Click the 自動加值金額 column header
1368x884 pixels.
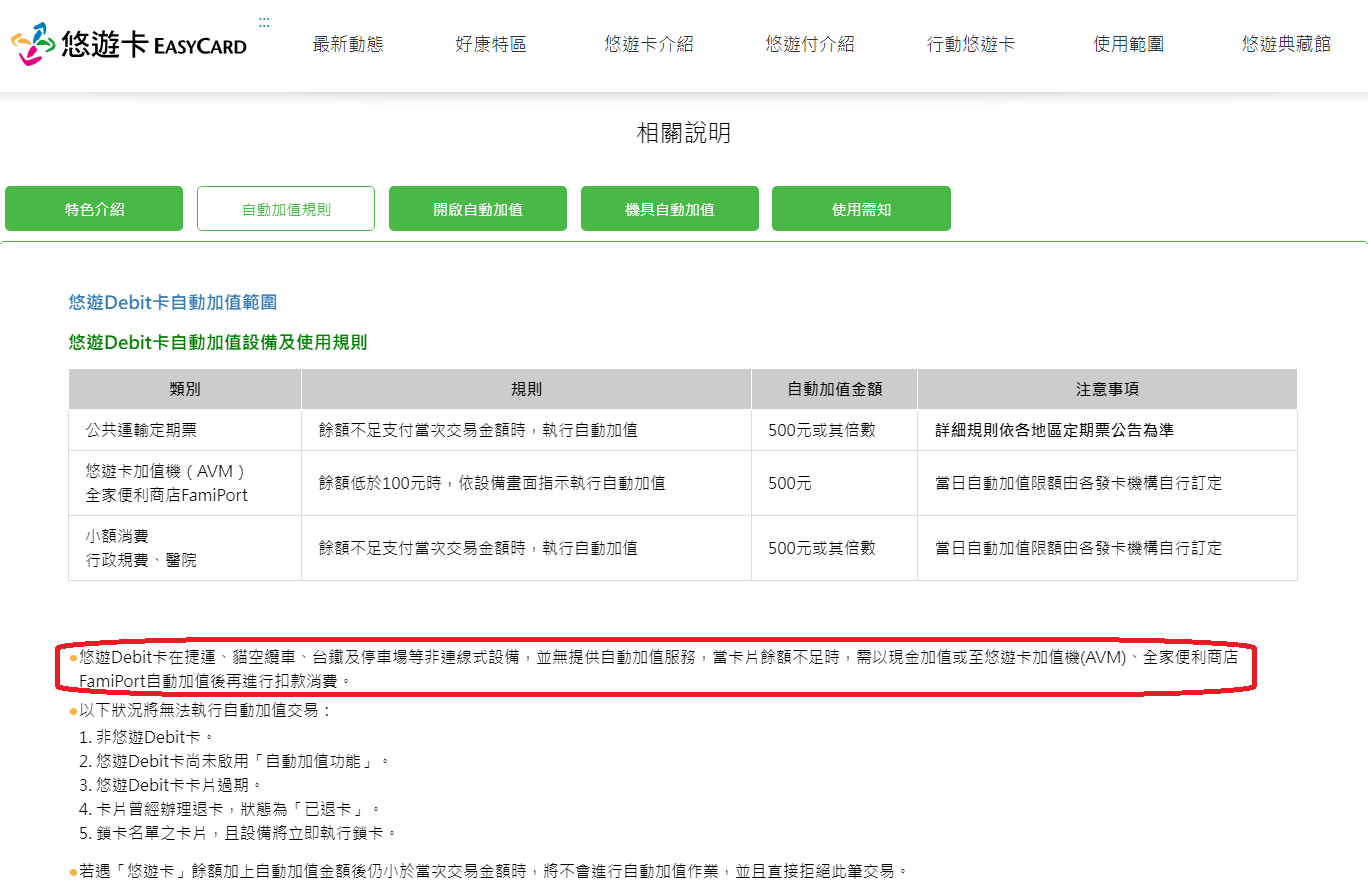point(834,389)
